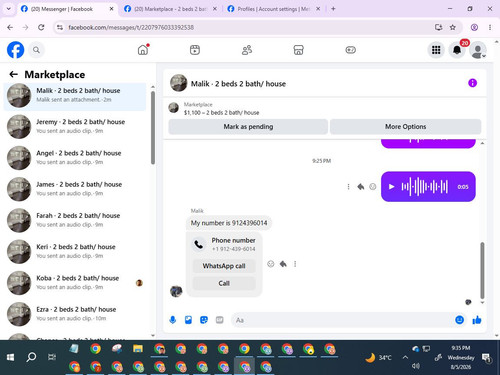
Task: React to Malik's phone number card
Action: coord(271,264)
